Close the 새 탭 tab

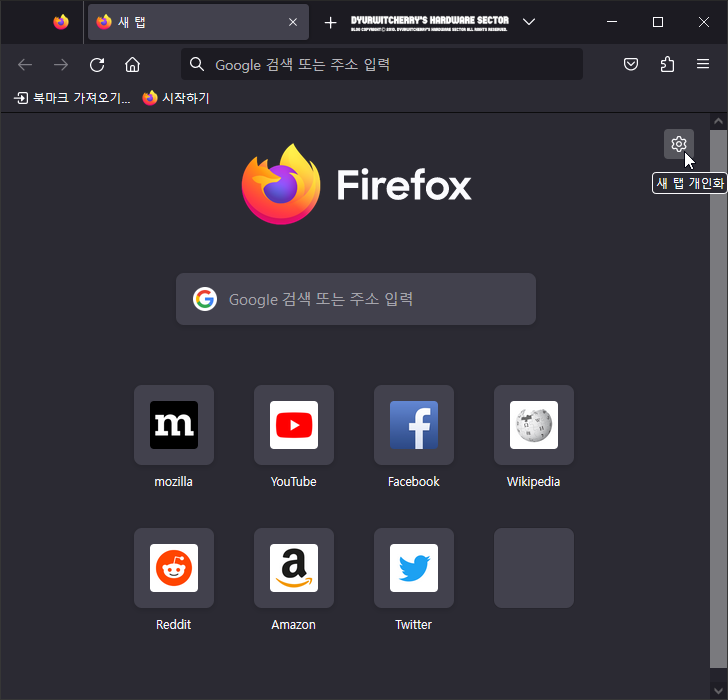[293, 22]
